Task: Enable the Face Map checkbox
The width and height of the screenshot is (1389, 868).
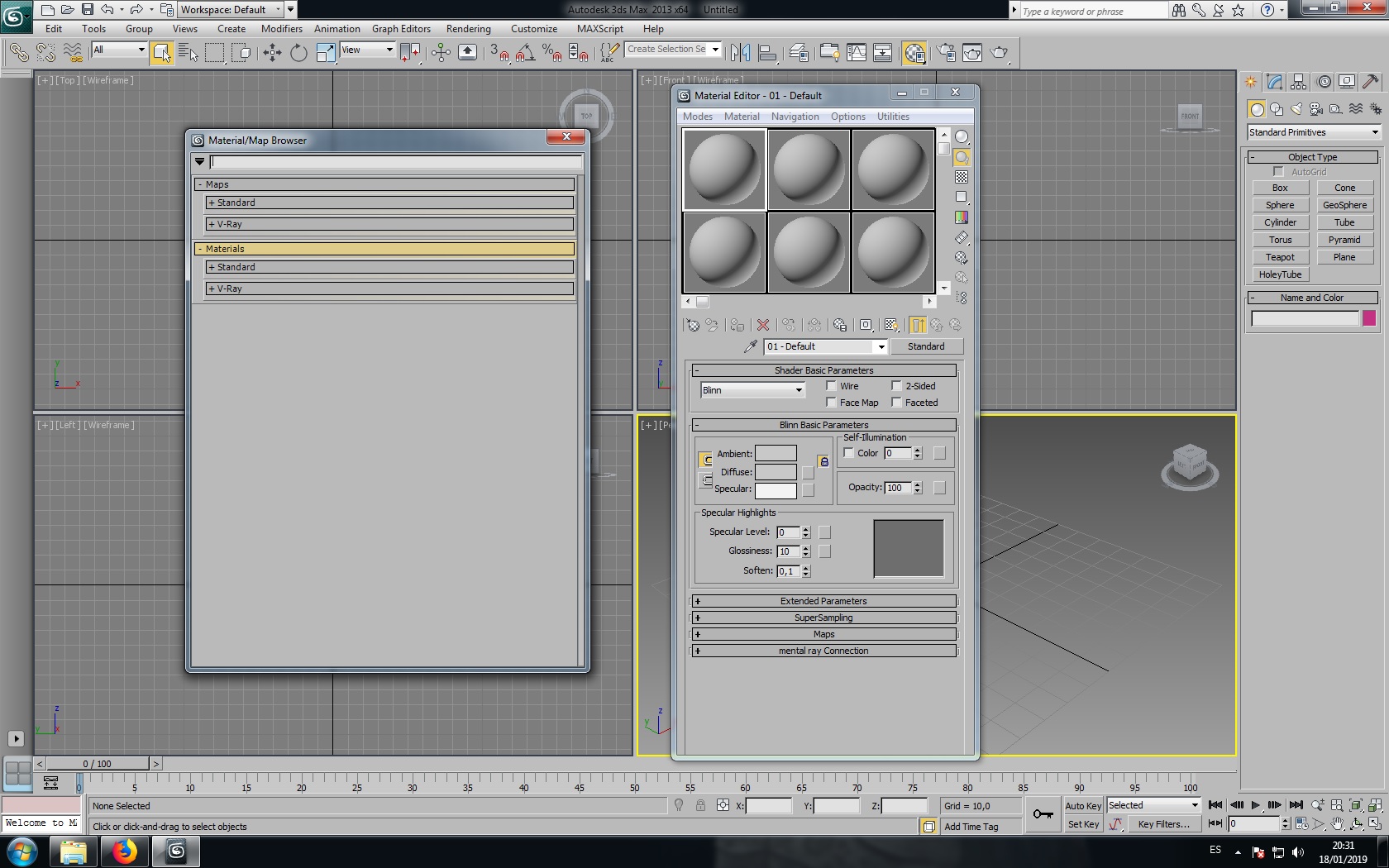Action: coord(832,403)
